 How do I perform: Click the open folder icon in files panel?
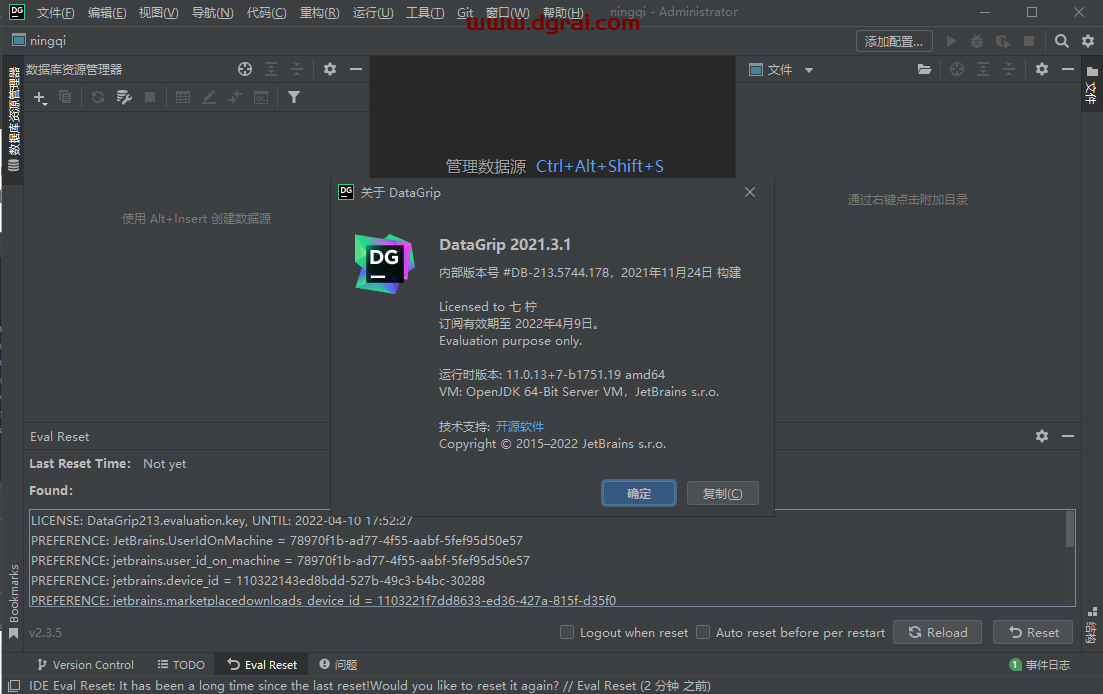pos(924,69)
